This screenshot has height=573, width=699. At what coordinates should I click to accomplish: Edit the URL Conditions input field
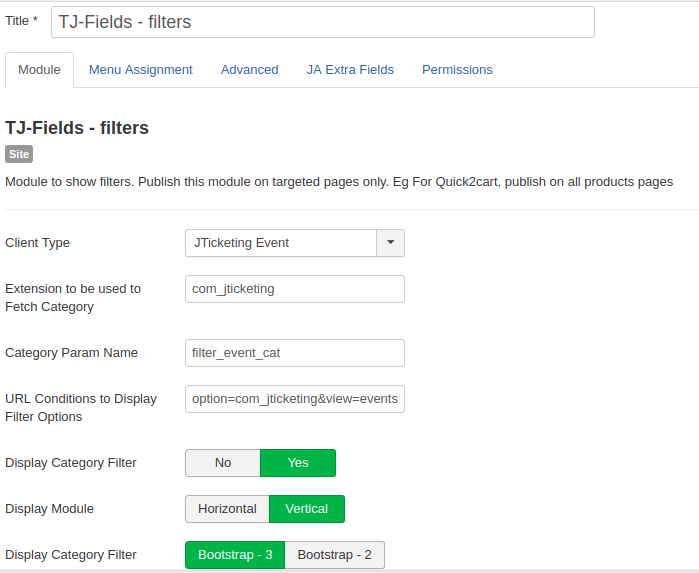pyautogui.click(x=294, y=399)
